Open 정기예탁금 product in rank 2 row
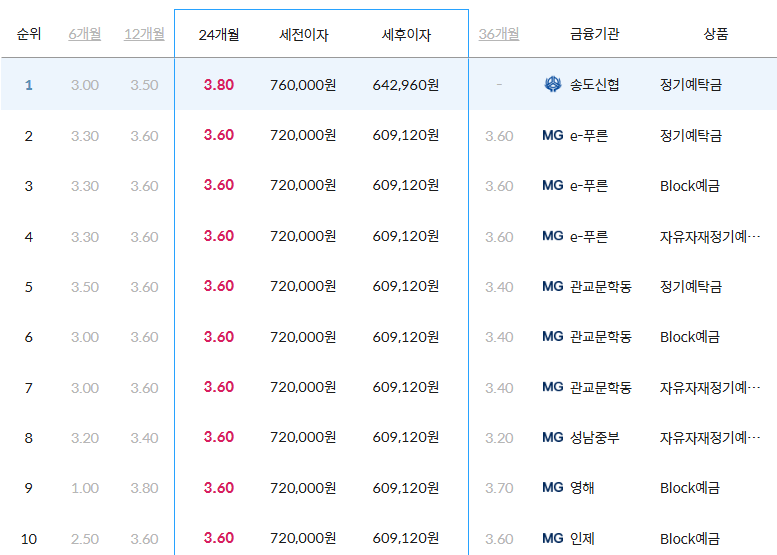Screen dimensions: 777x555 click(691, 135)
